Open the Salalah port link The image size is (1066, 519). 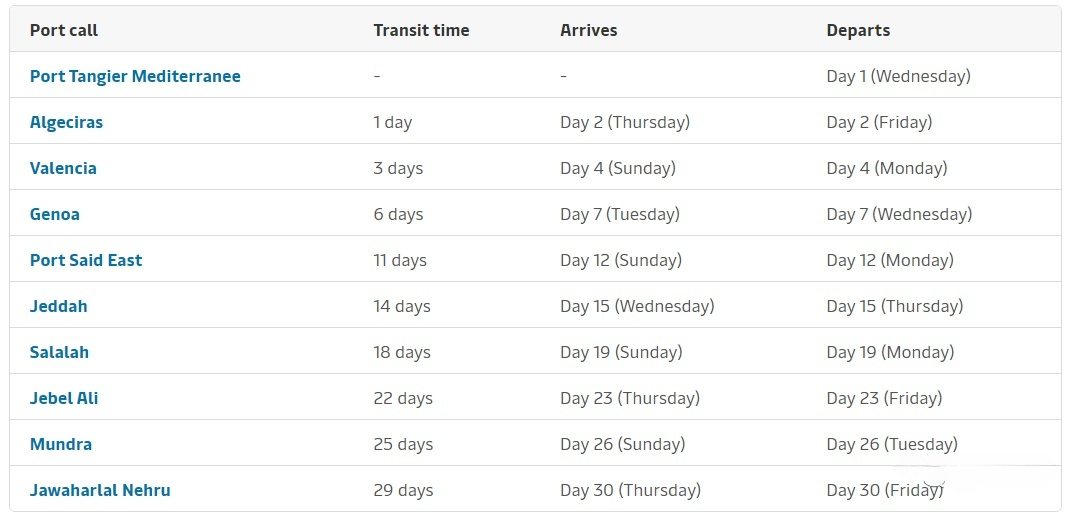[59, 352]
